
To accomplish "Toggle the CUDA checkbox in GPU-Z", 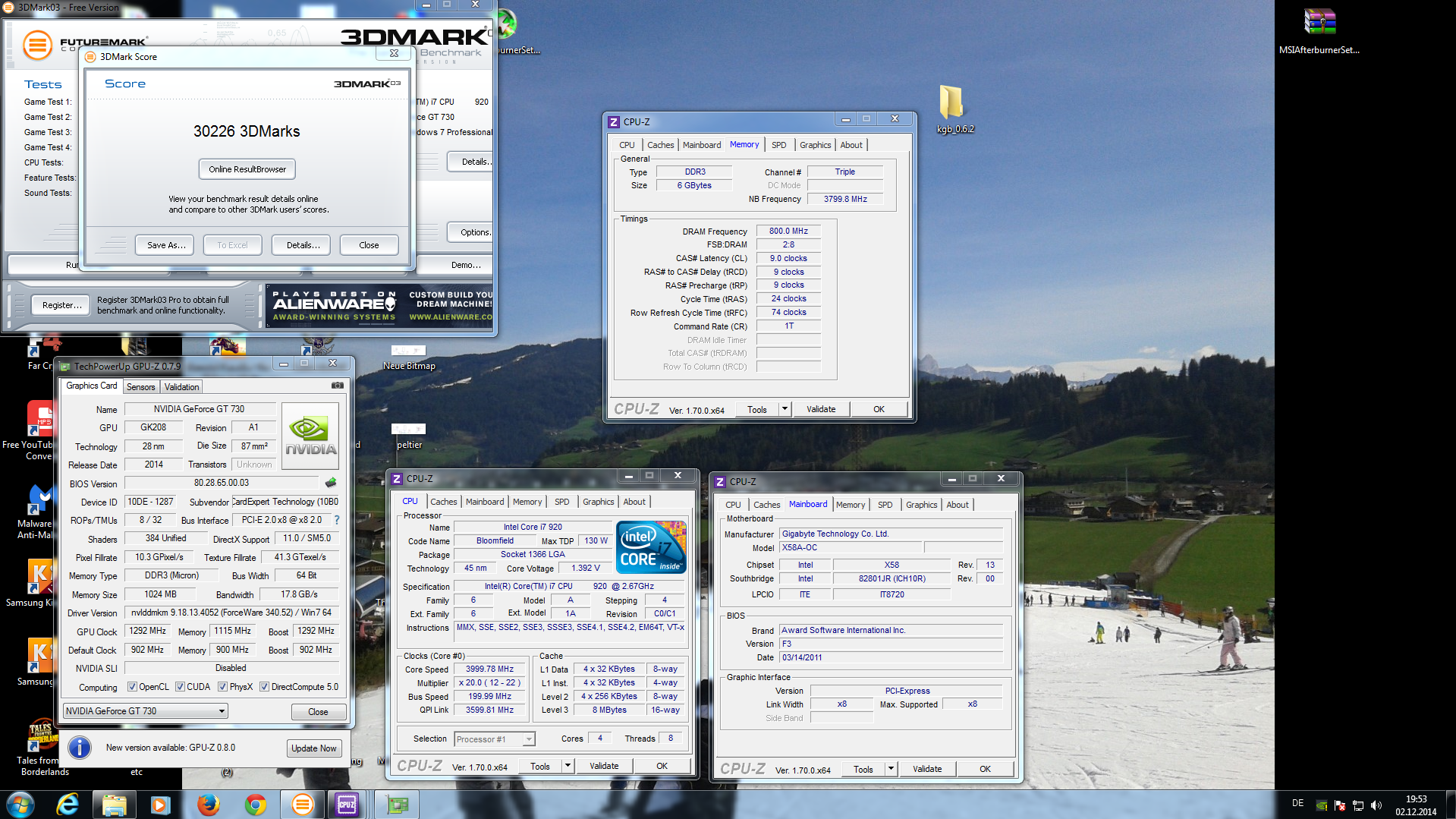I will coord(180,687).
